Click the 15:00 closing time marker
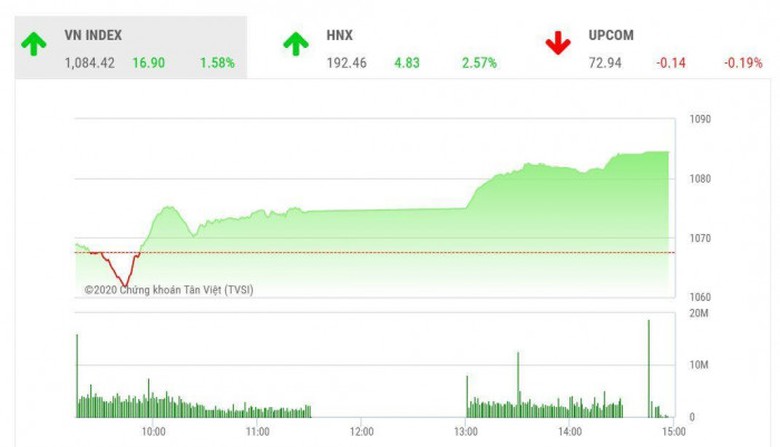This screenshot has width=780, height=447. click(x=674, y=431)
